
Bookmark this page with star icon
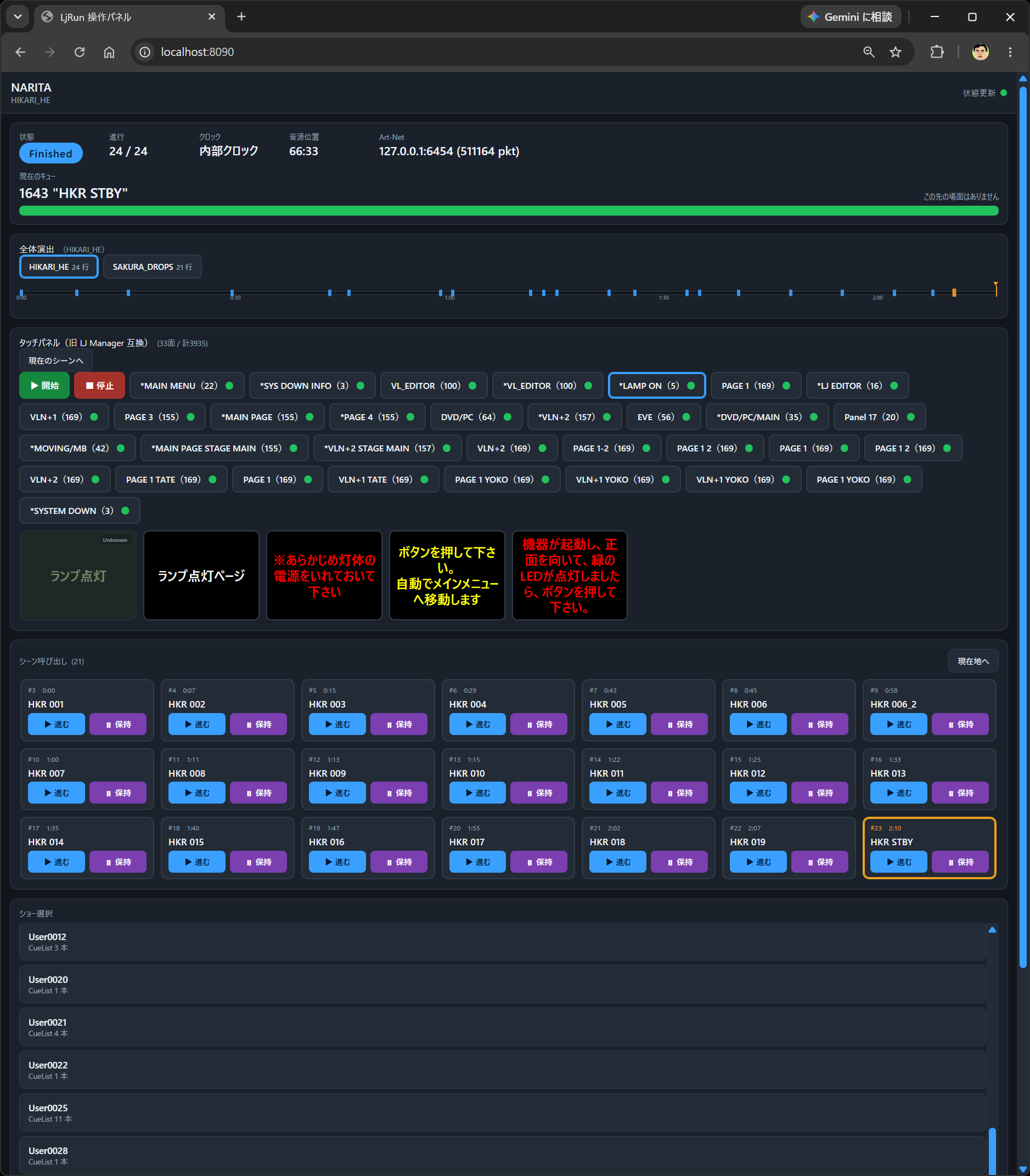896,52
